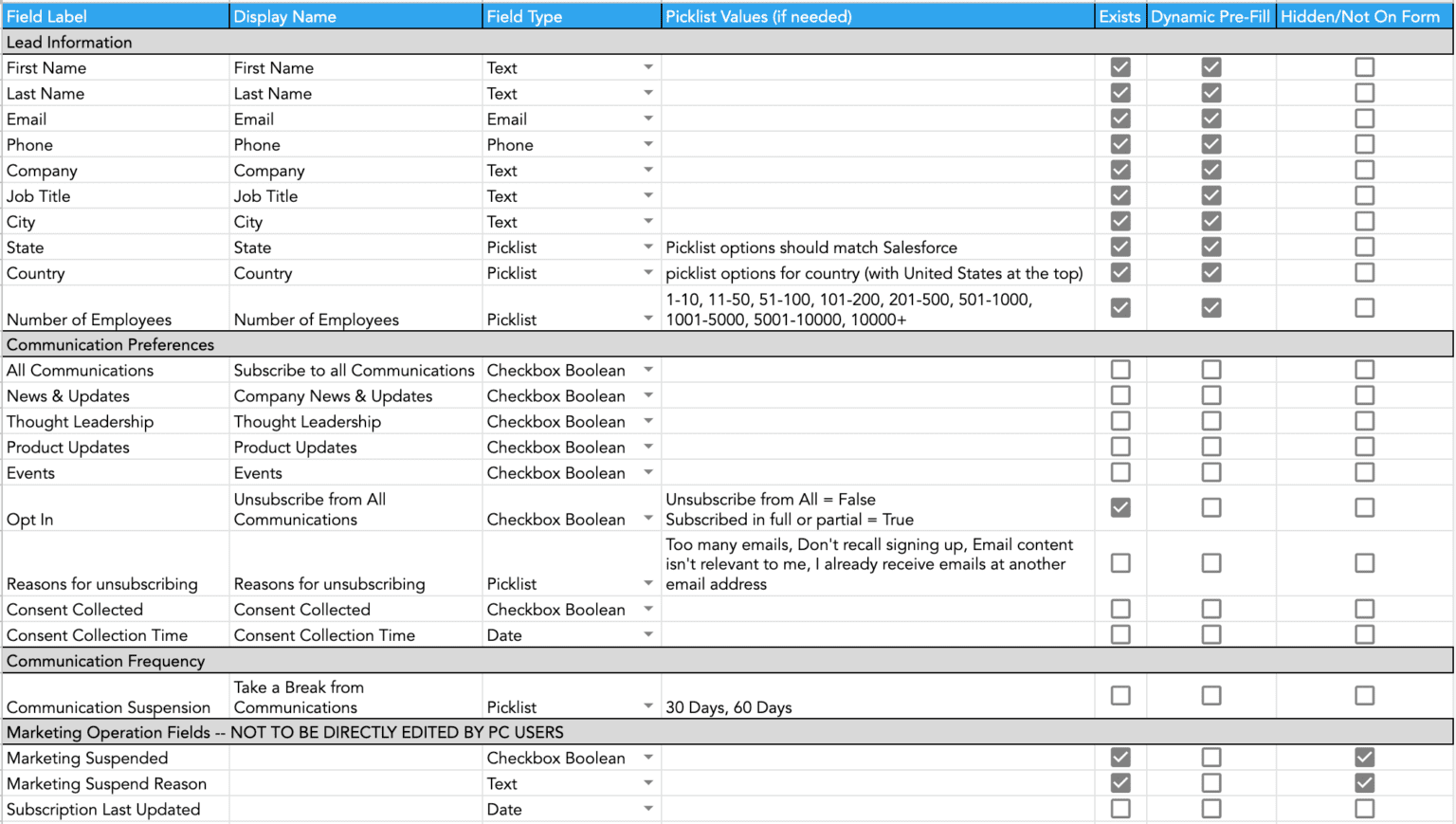Disable Hidden/Not On Form for Marketing Suspended
The width and height of the screenshot is (1456, 824).
point(1364,758)
